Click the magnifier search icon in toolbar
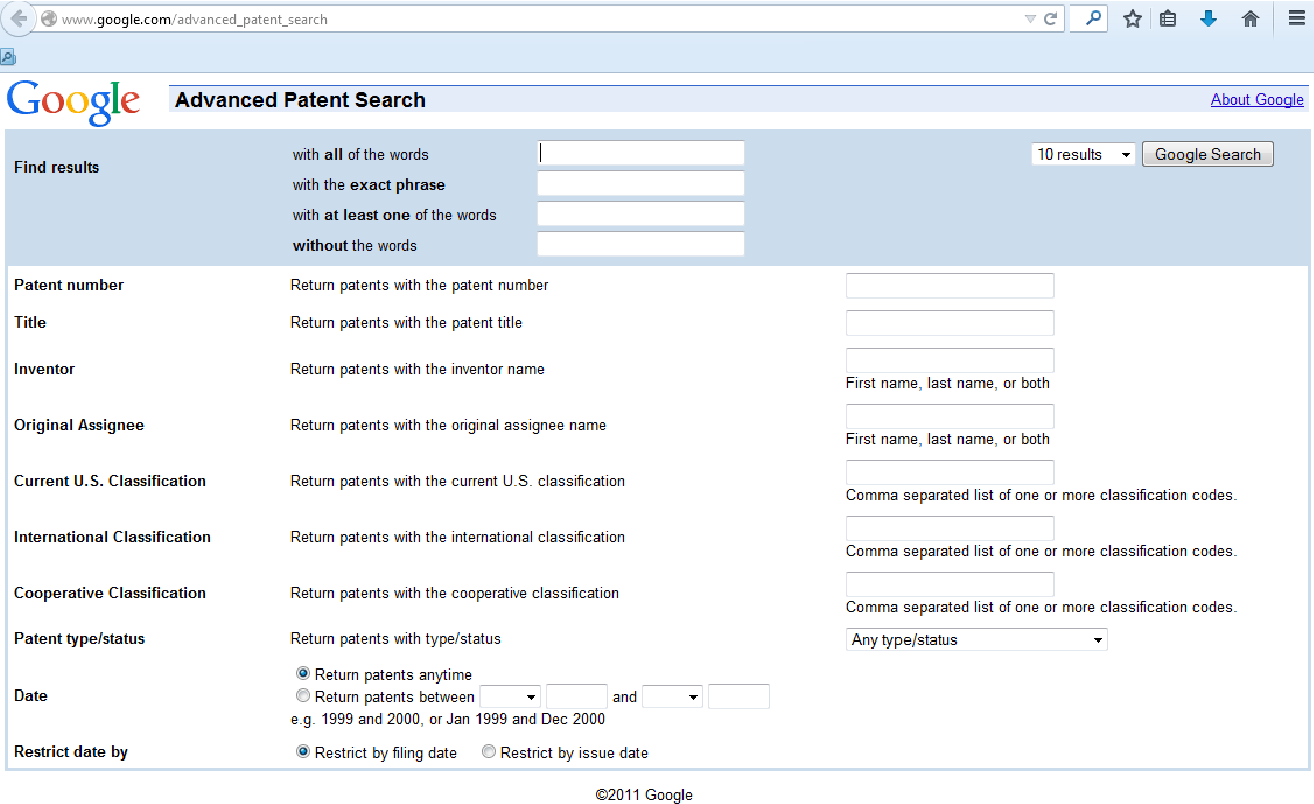 1094,18
